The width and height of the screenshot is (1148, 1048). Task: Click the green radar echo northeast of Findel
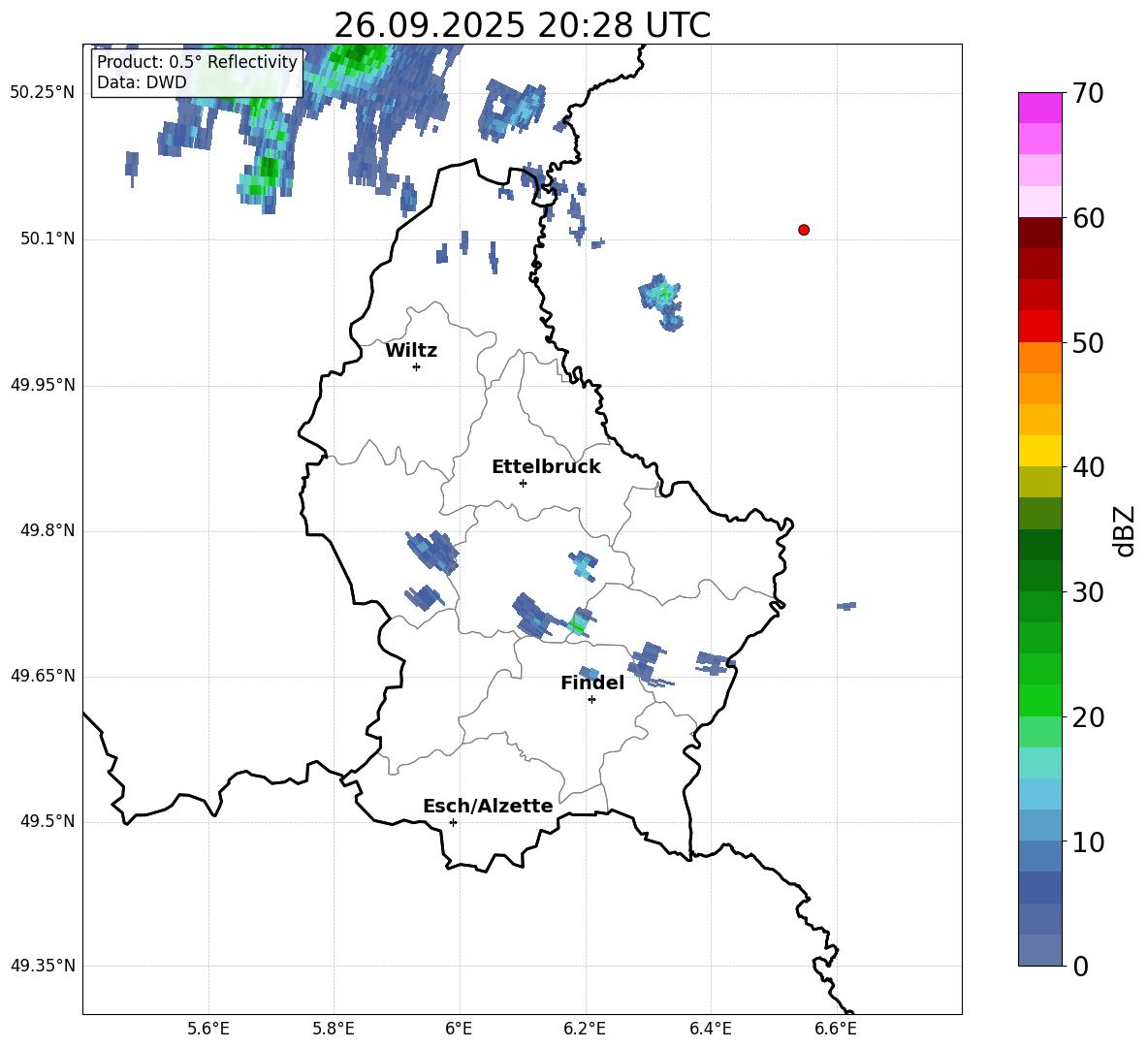[x=579, y=622]
